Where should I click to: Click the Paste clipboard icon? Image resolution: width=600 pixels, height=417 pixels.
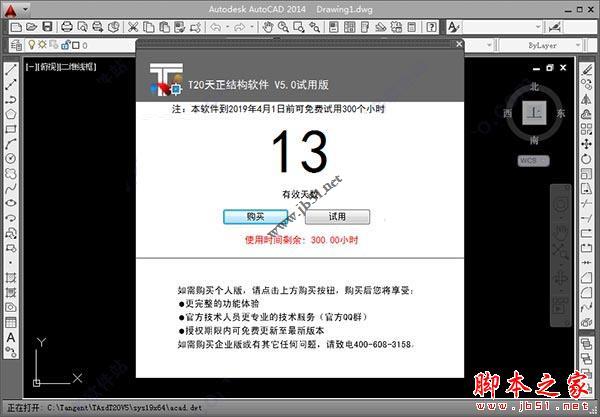point(164,27)
